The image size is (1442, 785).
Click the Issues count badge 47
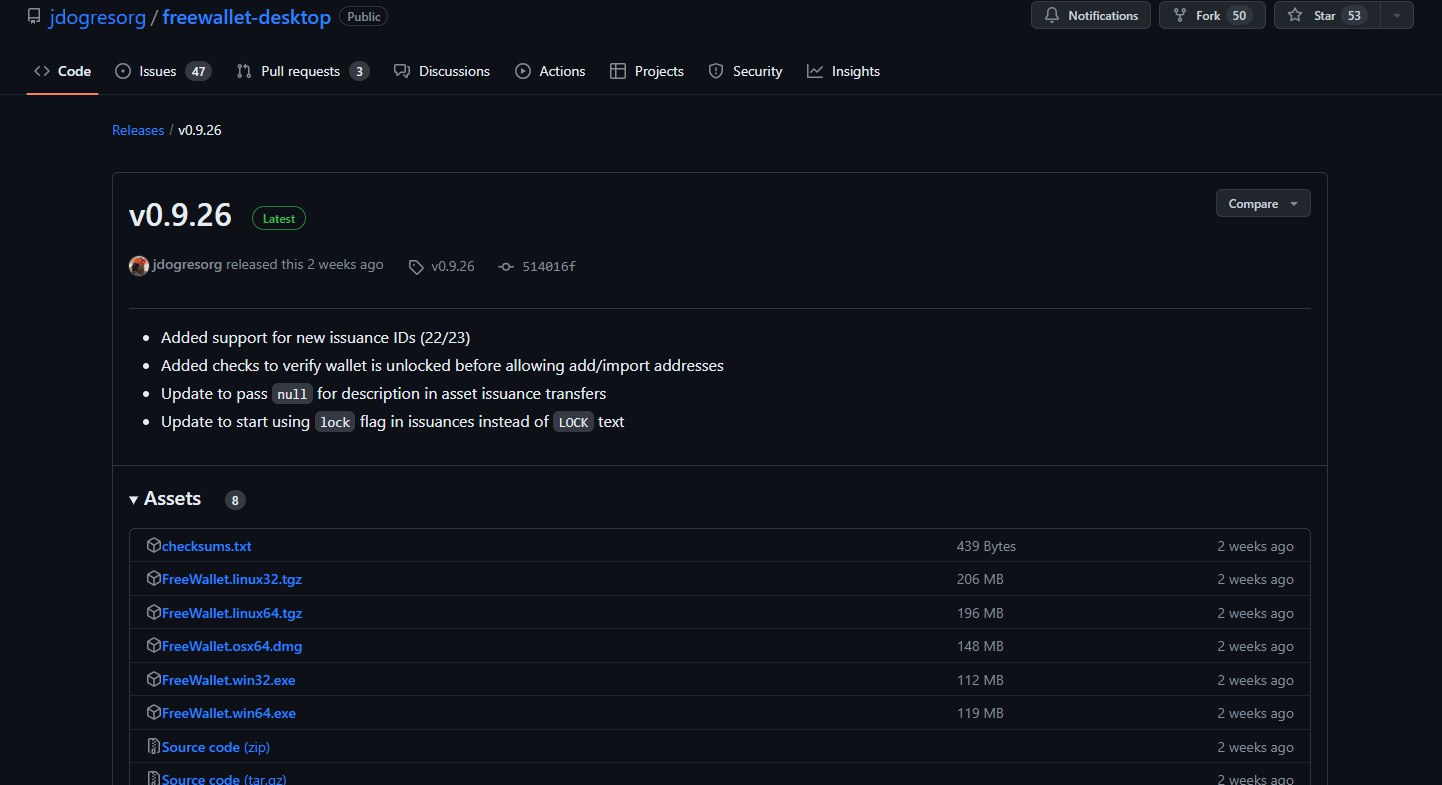tap(198, 71)
